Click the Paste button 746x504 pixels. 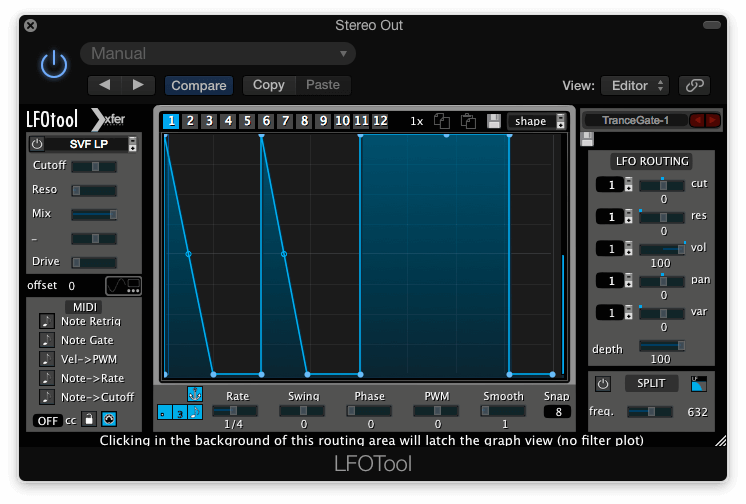coord(323,85)
